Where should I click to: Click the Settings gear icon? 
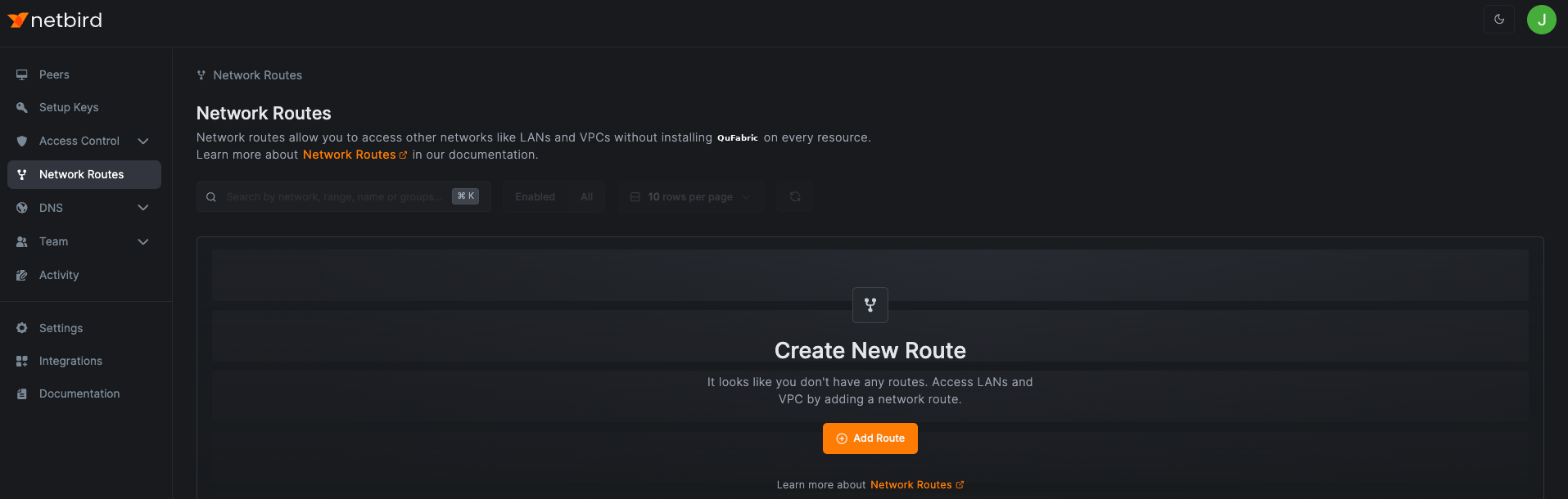click(22, 328)
